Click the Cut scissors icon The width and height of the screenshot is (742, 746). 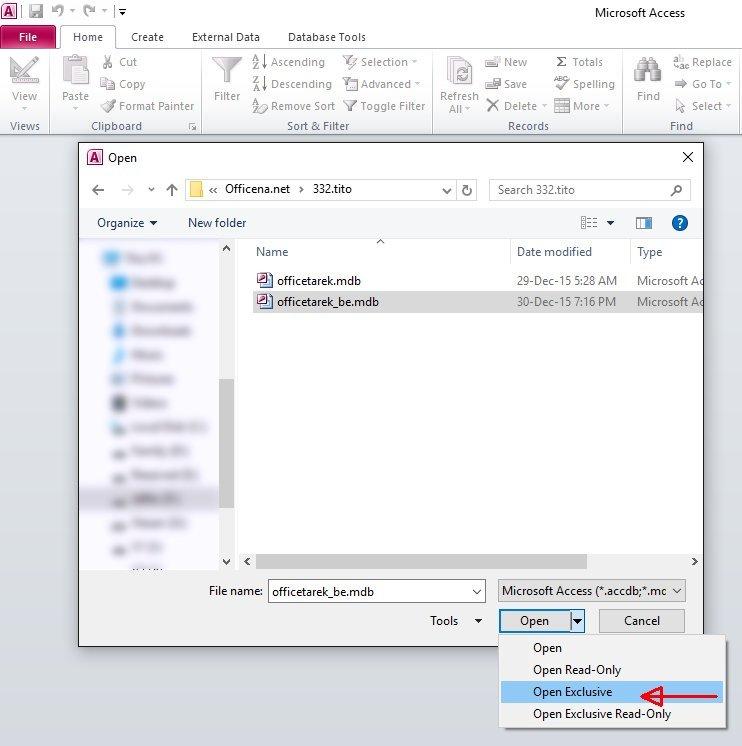pyautogui.click(x=108, y=62)
